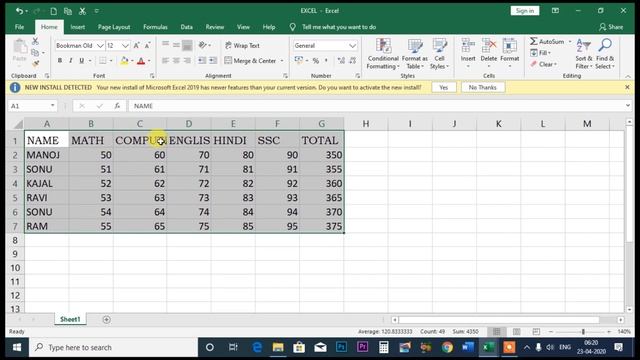Click the Increase Indent icon
Image resolution: width=640 pixels, height=360 pixels.
click(213, 60)
